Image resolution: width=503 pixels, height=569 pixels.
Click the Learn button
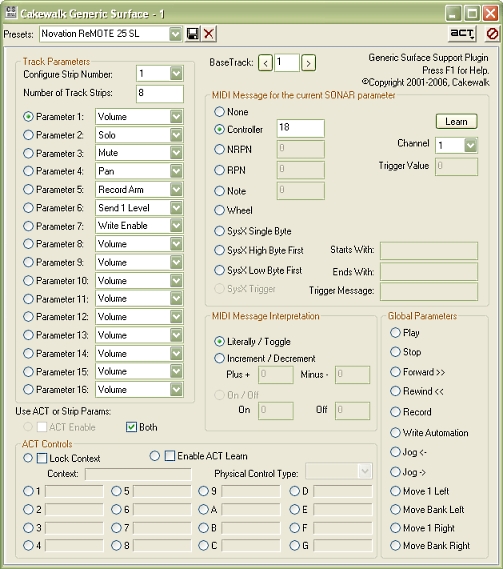pos(456,122)
